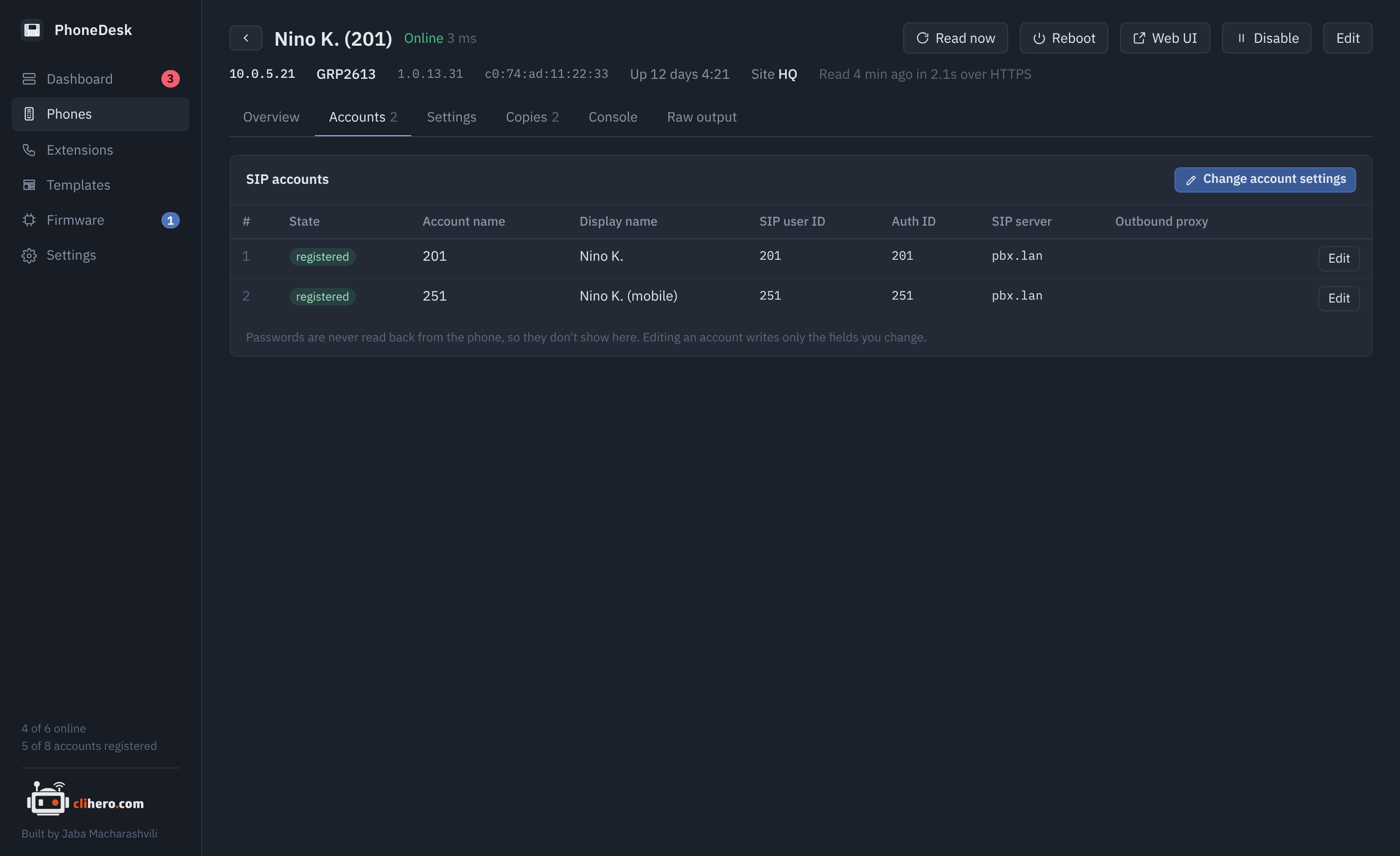Click the GRP2613 model label
Viewport: 1400px width, 856px height.
click(346, 74)
